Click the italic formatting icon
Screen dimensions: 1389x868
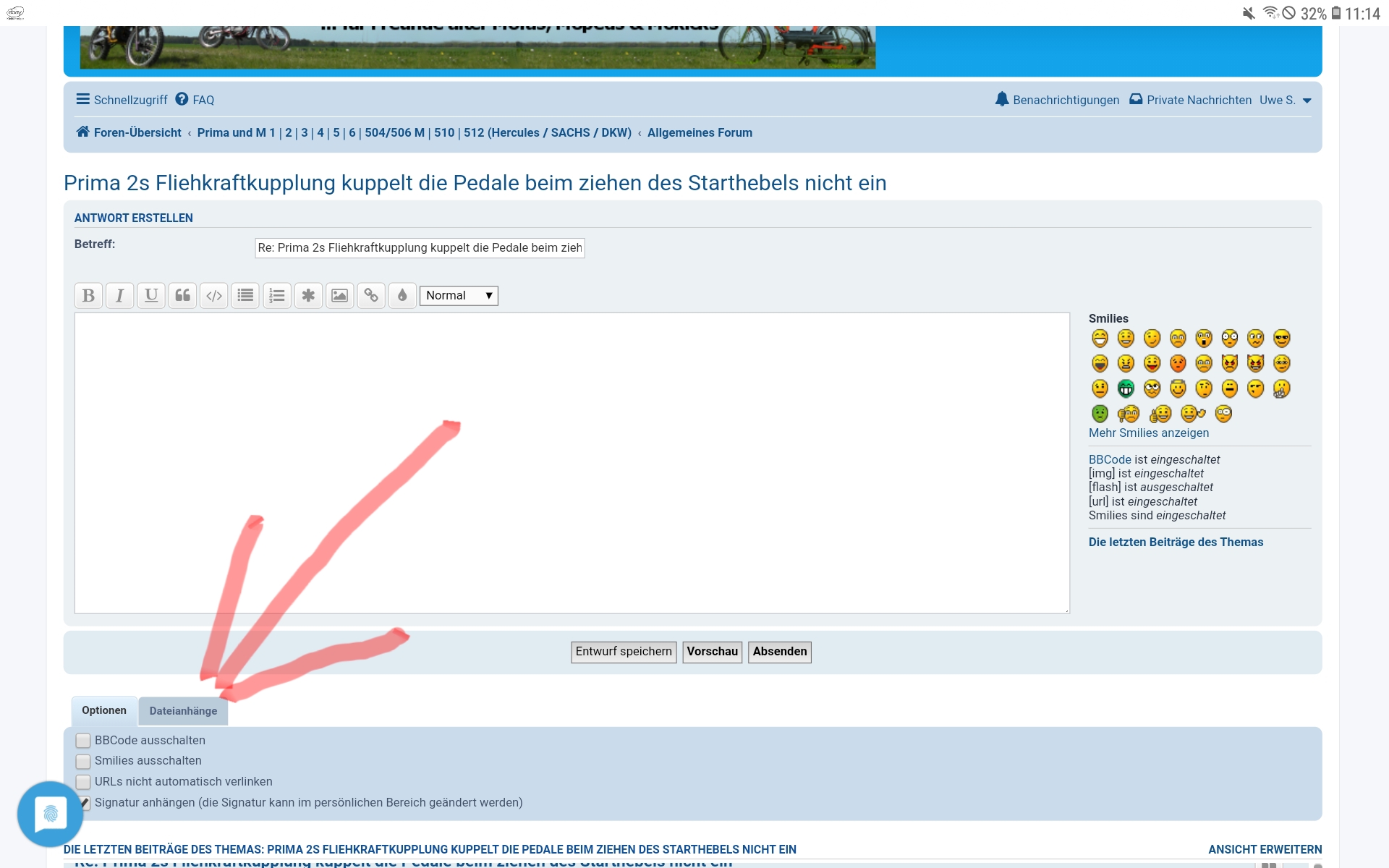[x=120, y=296]
